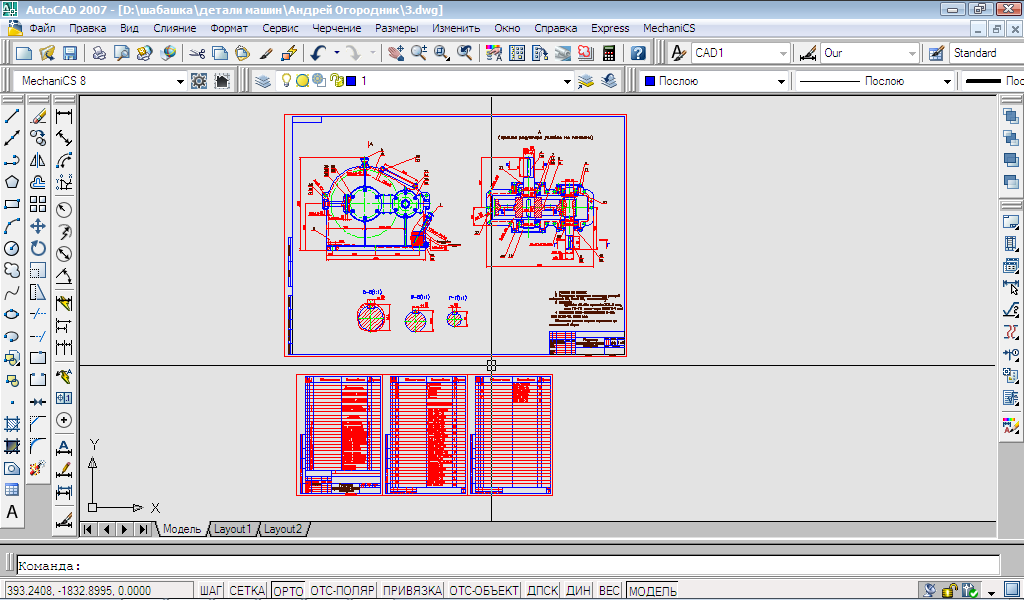The image size is (1024, 600).
Task: Toggle ОТС-ПОЛЯР polar tracking
Action: (342, 591)
